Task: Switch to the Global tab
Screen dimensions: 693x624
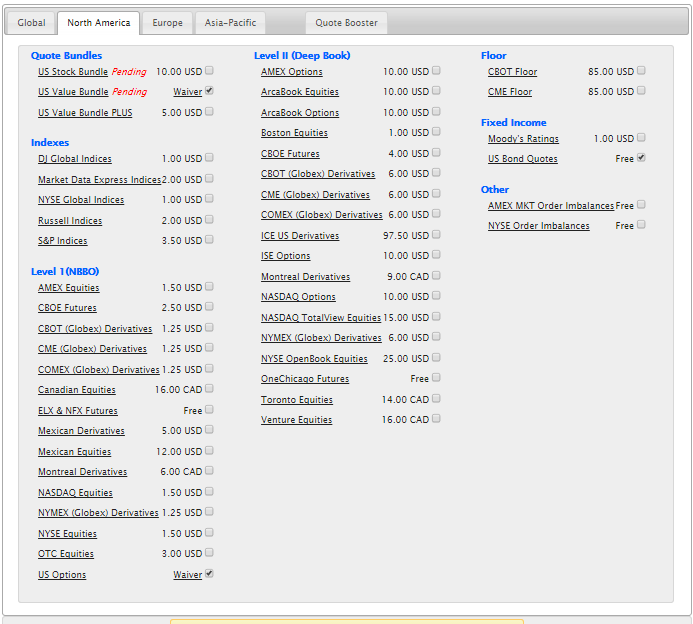Action: point(31,23)
